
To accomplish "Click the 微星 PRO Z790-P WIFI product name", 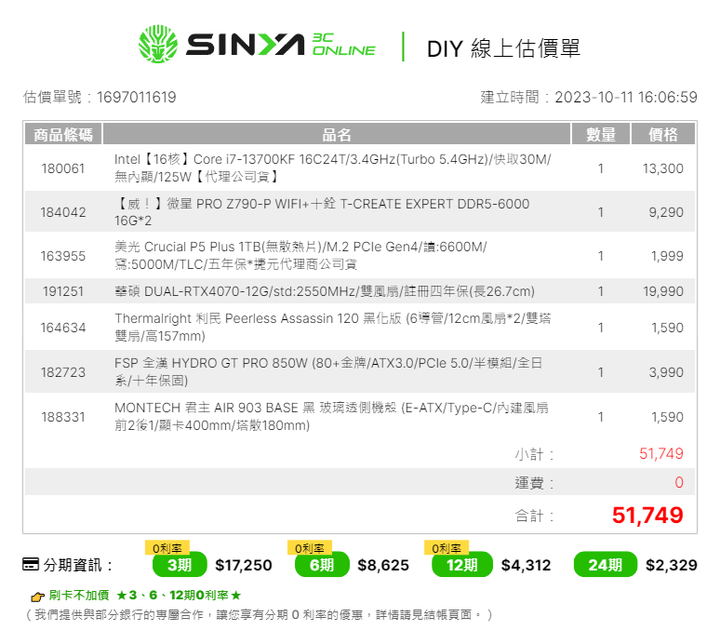I will tap(321, 212).
